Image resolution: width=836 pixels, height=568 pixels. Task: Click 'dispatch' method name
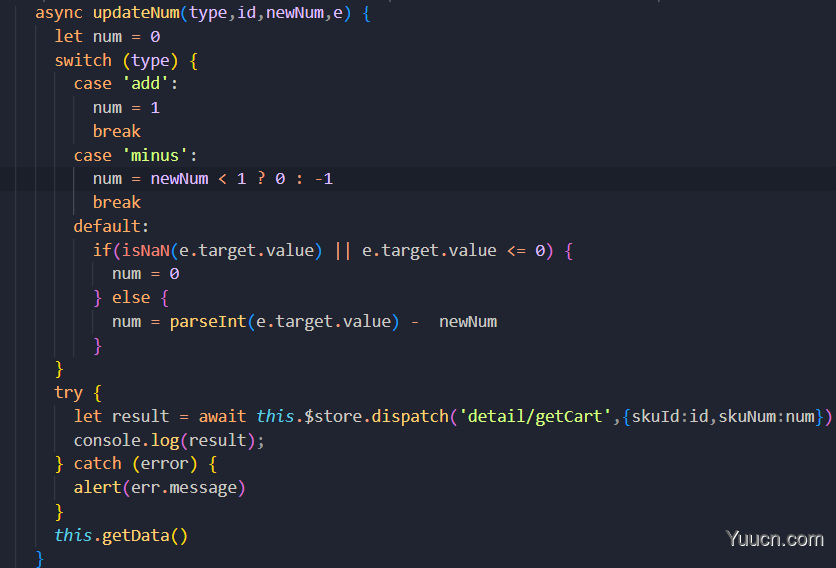click(410, 416)
